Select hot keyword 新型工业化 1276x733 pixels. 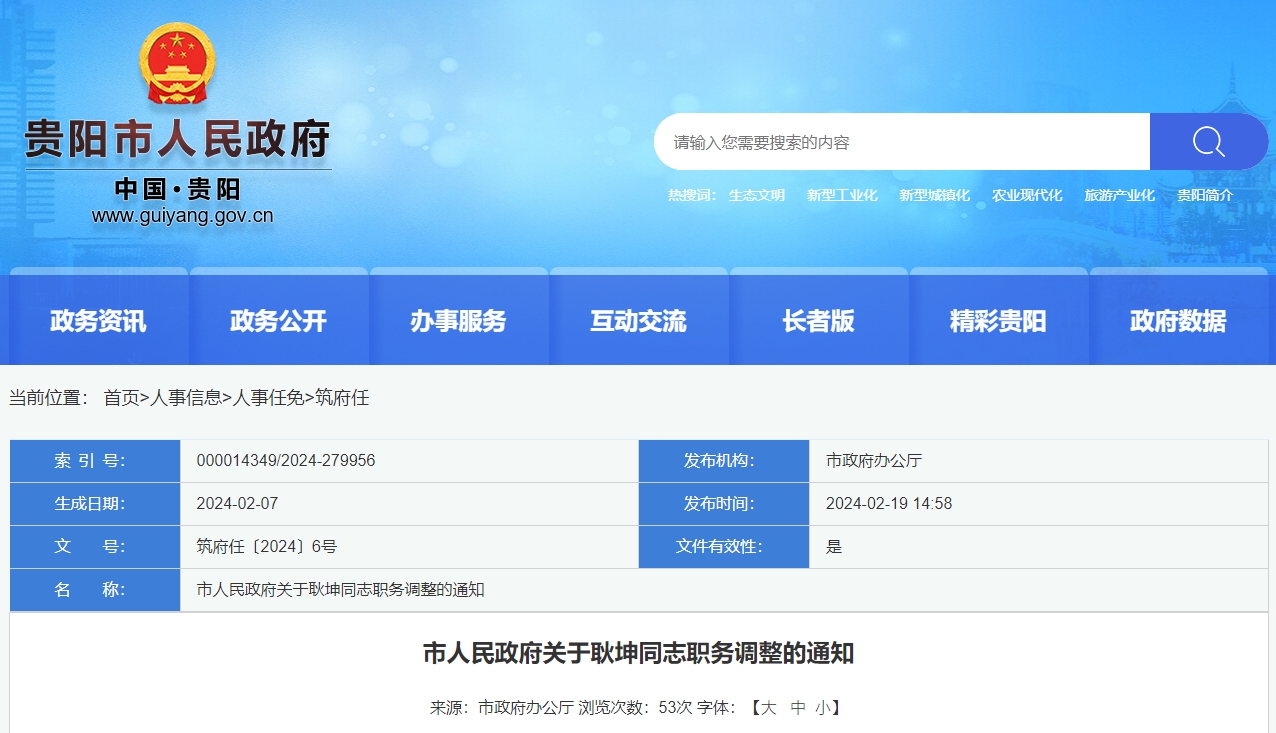[842, 195]
